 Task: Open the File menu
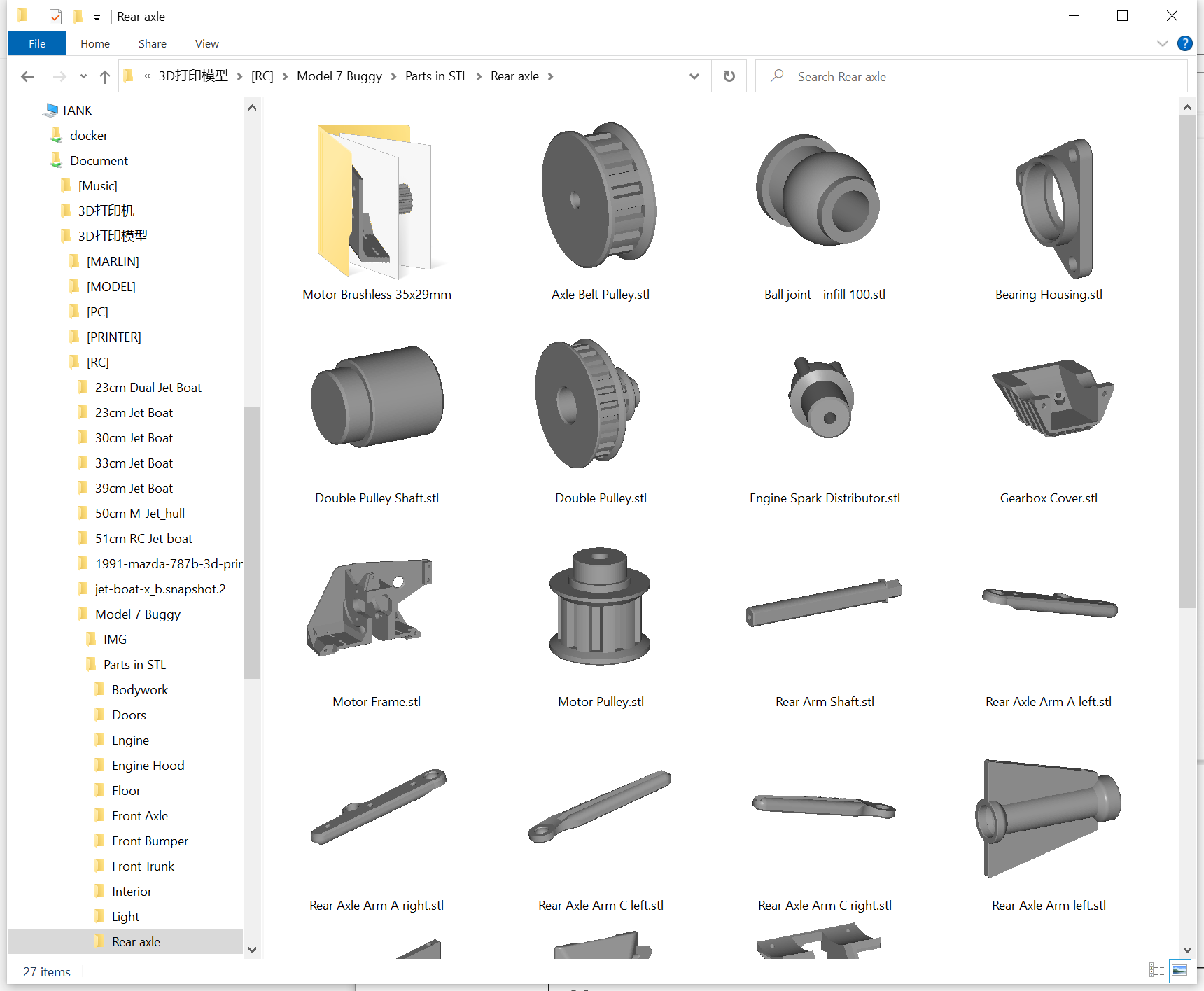(x=37, y=43)
